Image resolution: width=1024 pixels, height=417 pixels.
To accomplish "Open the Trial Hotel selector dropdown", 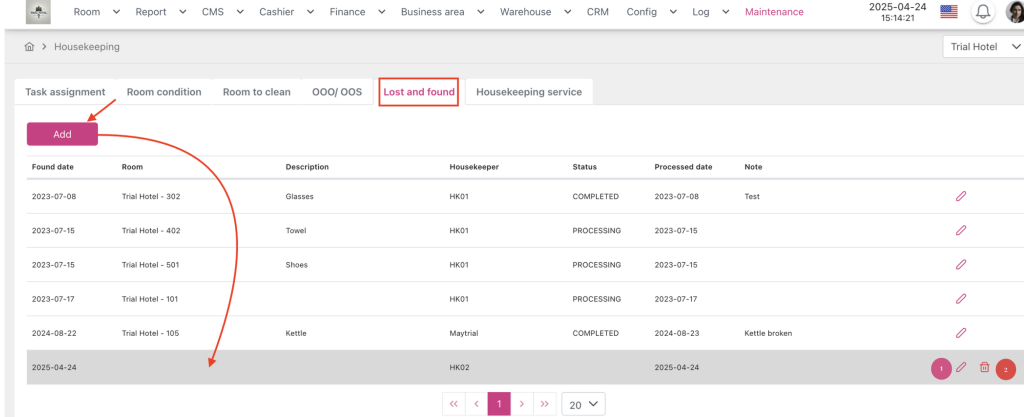I will click(x=984, y=47).
